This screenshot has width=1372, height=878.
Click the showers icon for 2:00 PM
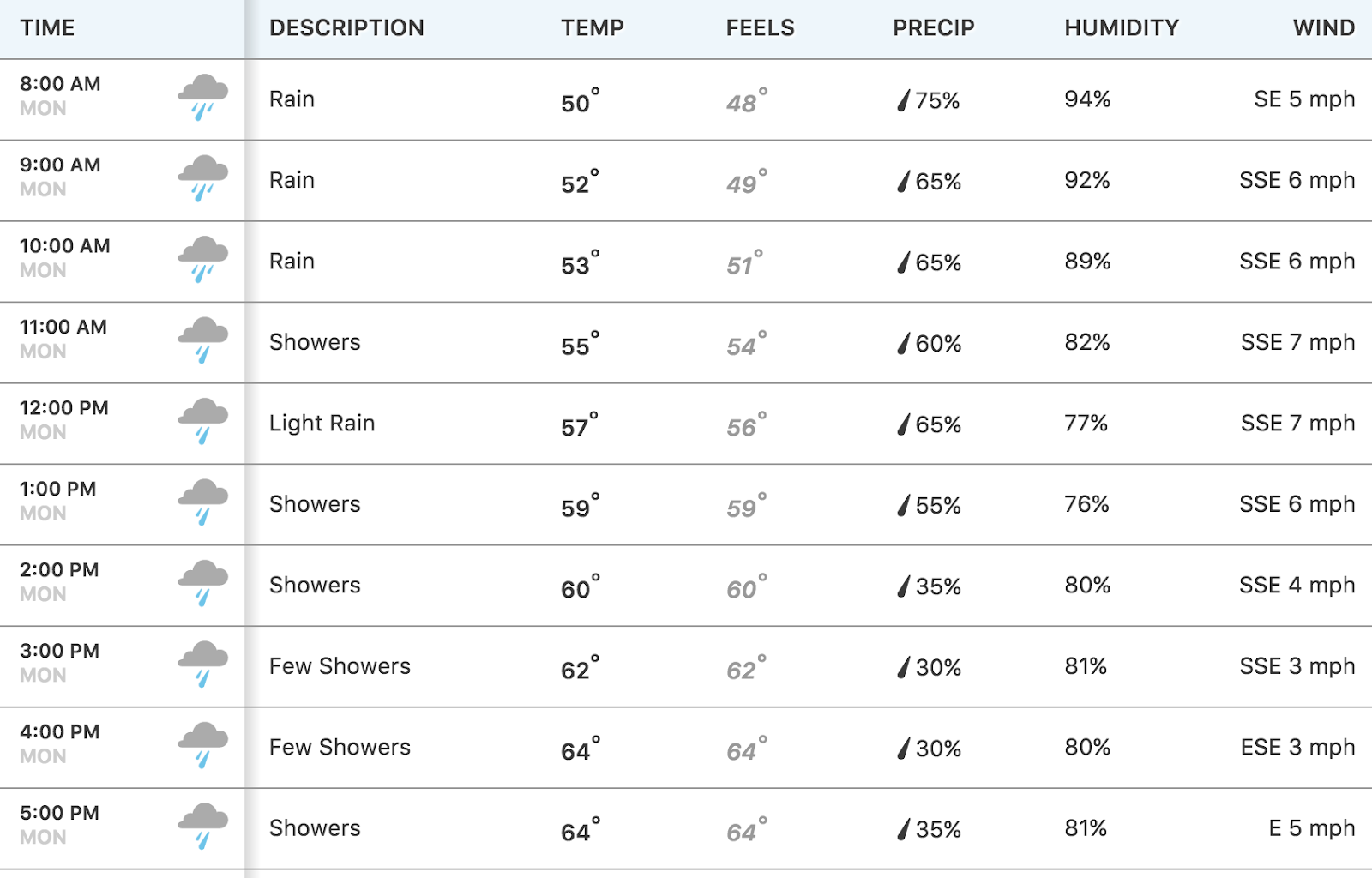[203, 583]
